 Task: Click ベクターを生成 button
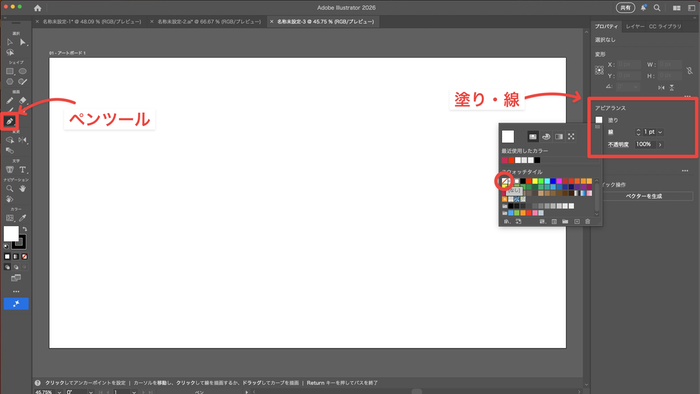pos(644,196)
